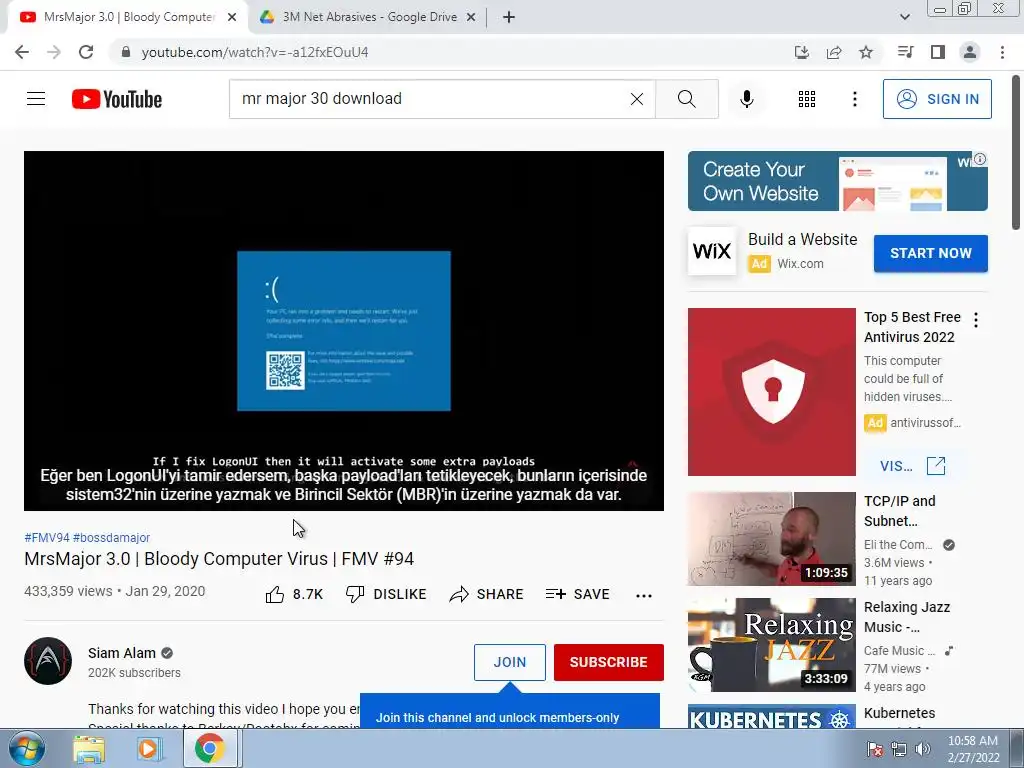The image size is (1024, 768).
Task: Close the Google Drive tab
Action: (471, 18)
